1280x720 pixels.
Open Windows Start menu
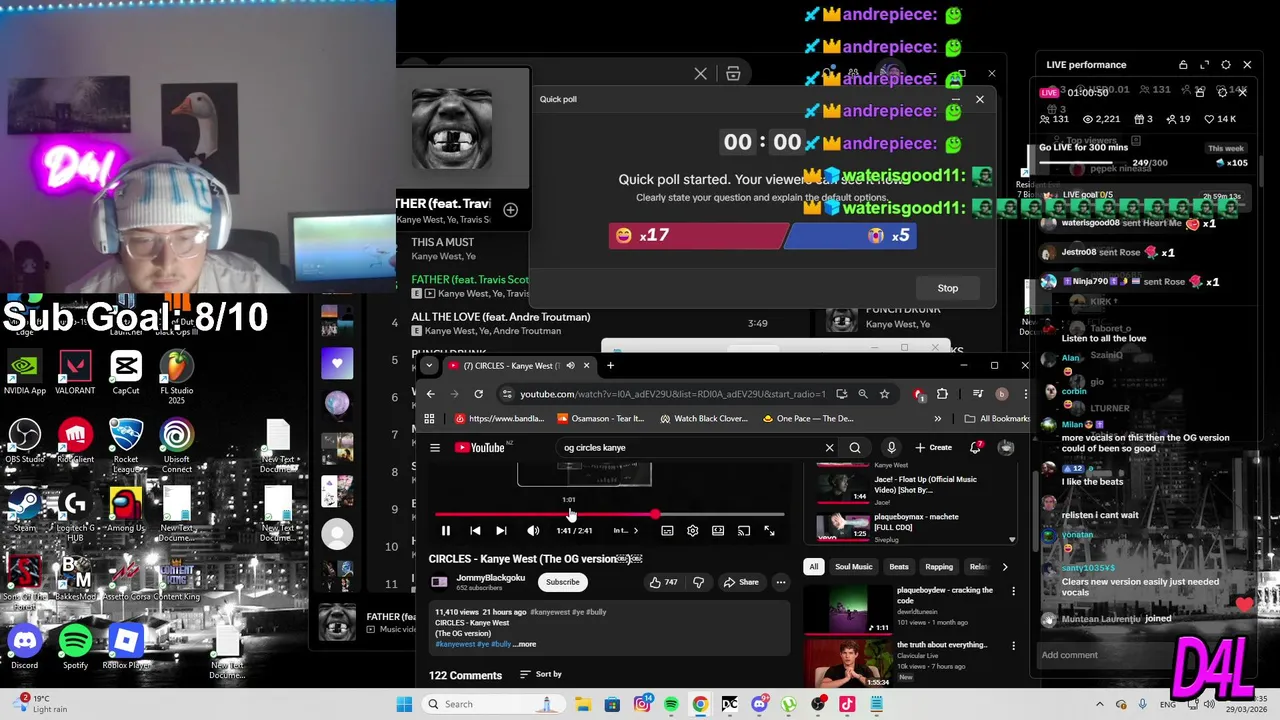tap(404, 704)
